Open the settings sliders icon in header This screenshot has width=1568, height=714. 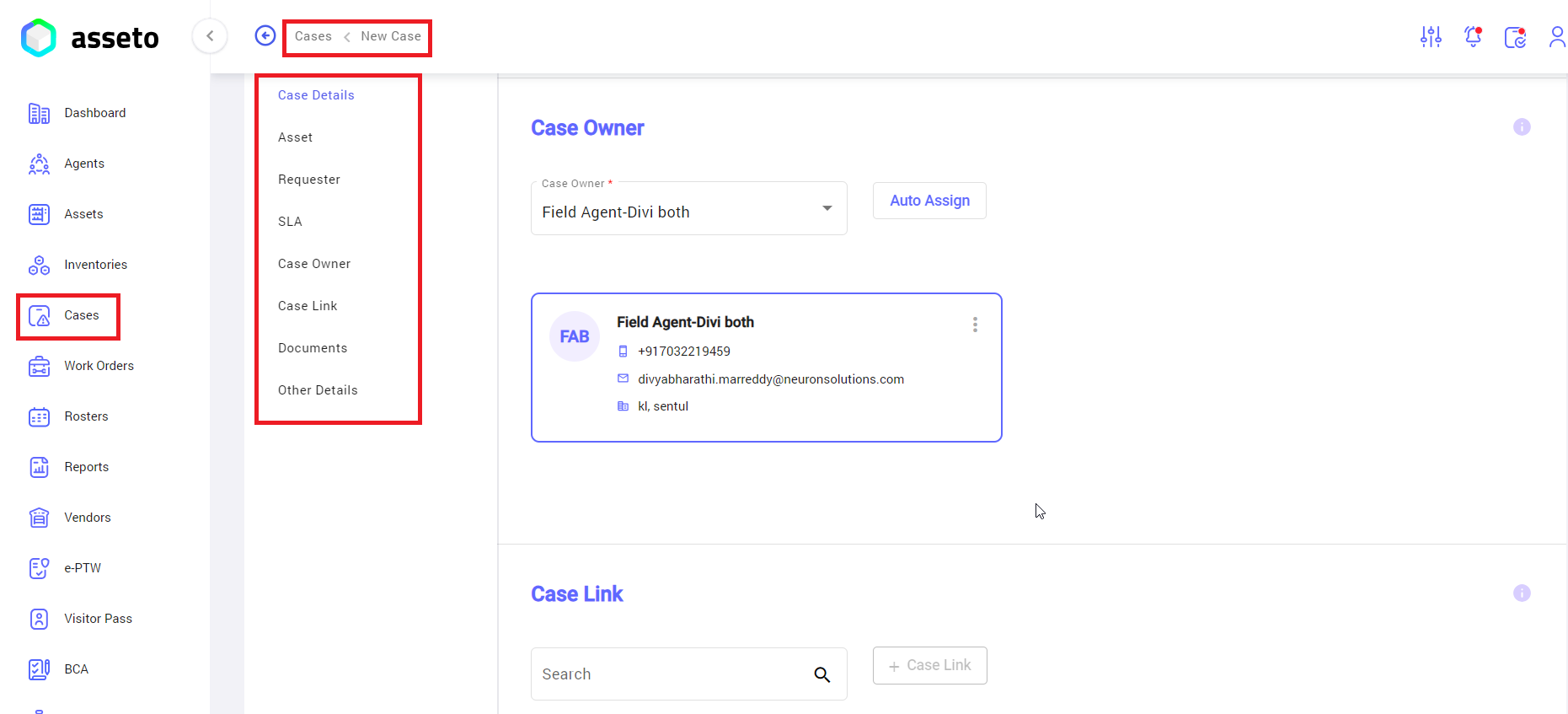coord(1431,36)
